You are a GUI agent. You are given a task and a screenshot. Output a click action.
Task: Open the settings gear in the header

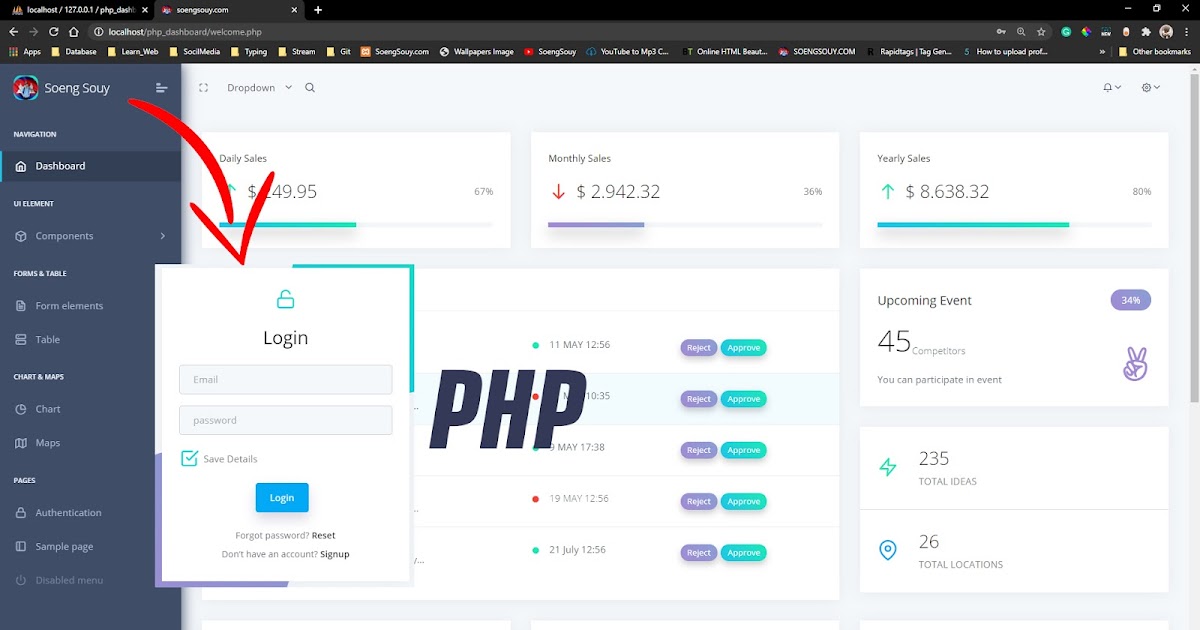click(x=1146, y=87)
